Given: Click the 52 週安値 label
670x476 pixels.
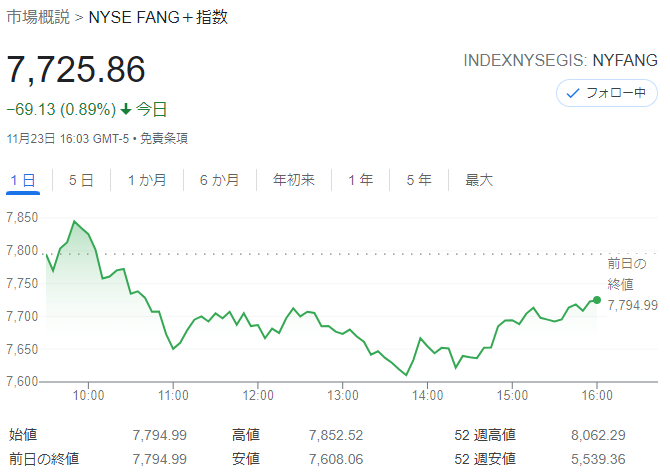Looking at the screenshot, I should coord(485,459).
